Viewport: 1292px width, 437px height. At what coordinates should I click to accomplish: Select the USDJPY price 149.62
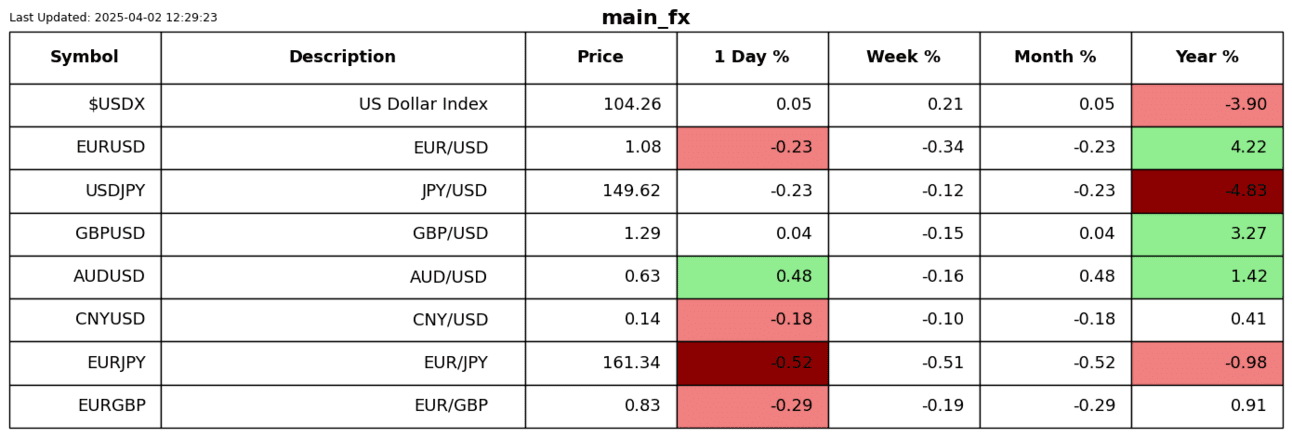click(x=631, y=191)
